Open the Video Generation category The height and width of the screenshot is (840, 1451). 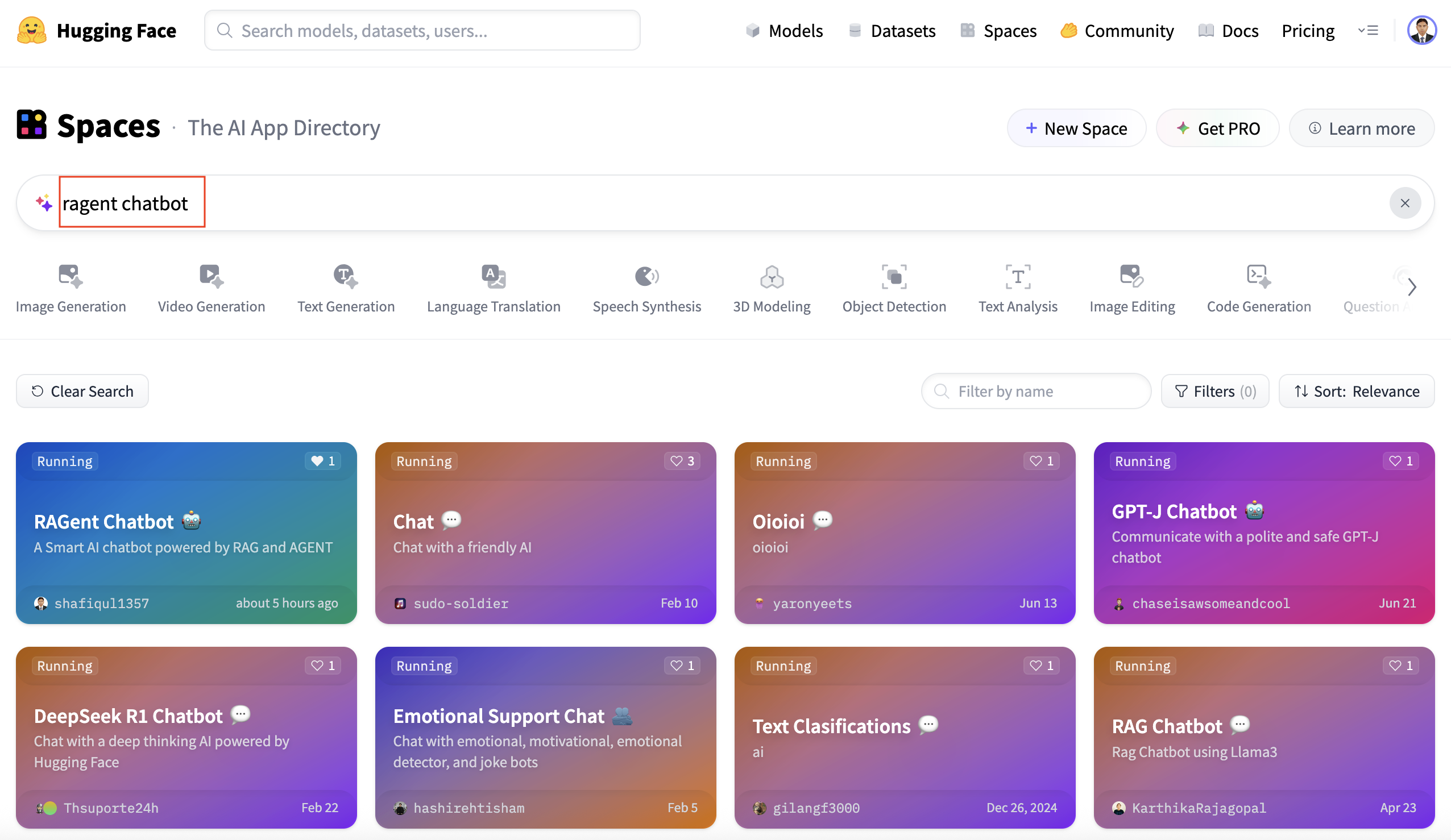pyautogui.click(x=212, y=289)
